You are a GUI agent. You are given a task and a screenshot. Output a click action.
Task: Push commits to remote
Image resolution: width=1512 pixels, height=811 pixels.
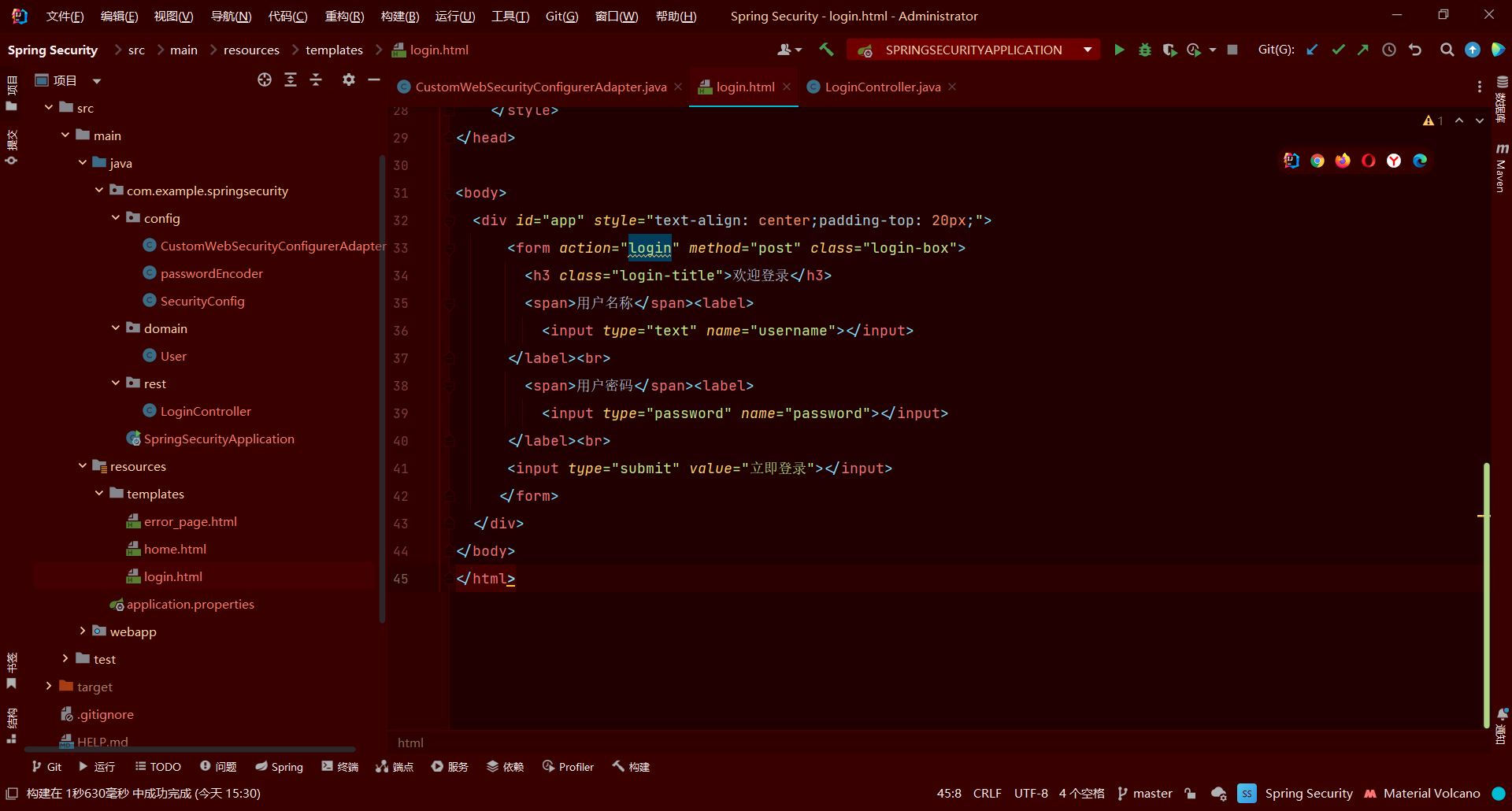(x=1363, y=49)
